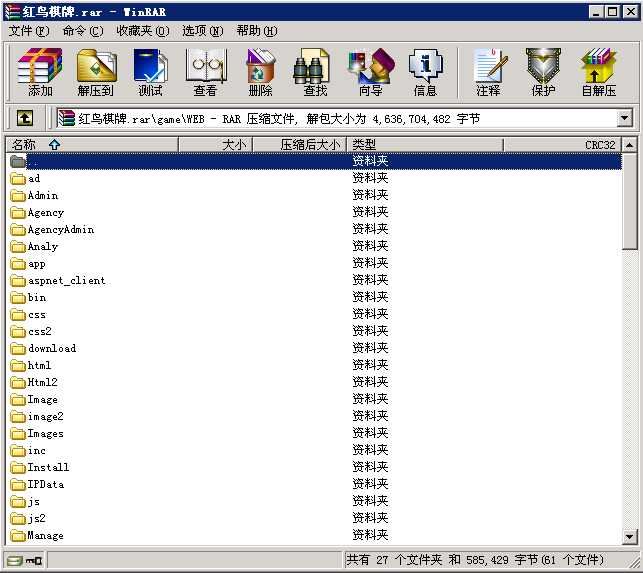
Task: Open the 帮助(H) menu
Action: pyautogui.click(x=257, y=31)
